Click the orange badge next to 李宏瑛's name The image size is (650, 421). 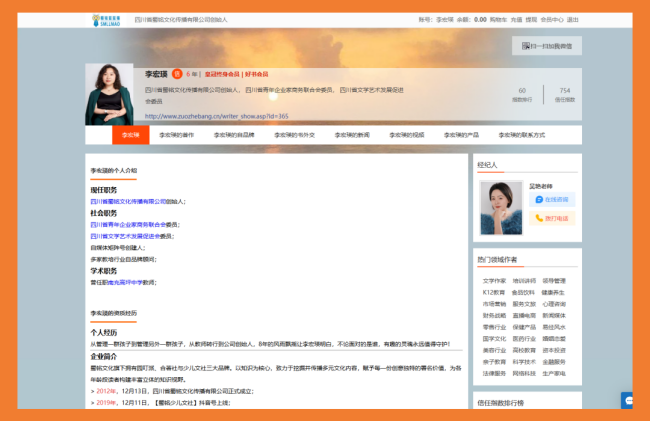tap(176, 73)
